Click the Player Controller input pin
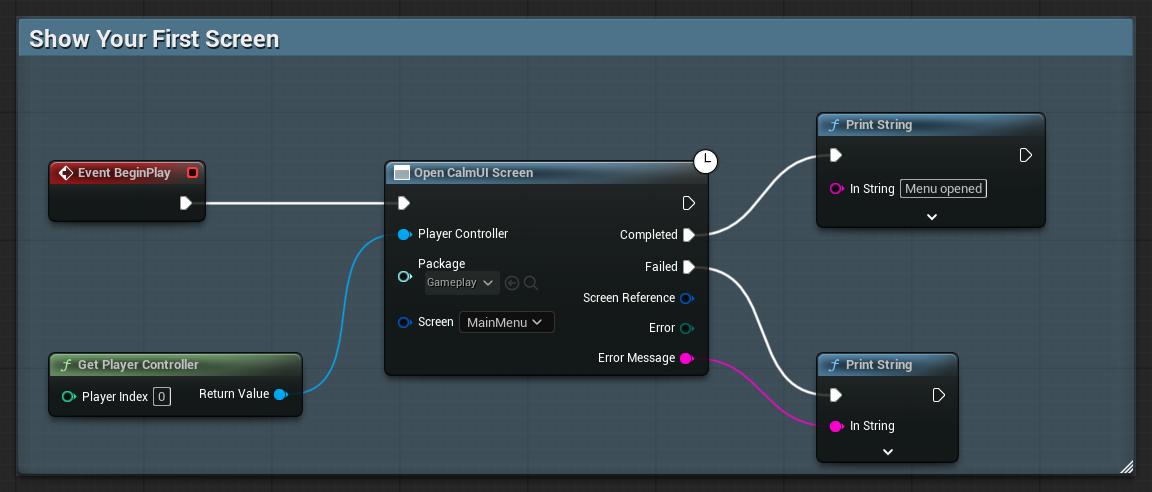Viewport: 1152px width, 492px height. pyautogui.click(x=404, y=234)
